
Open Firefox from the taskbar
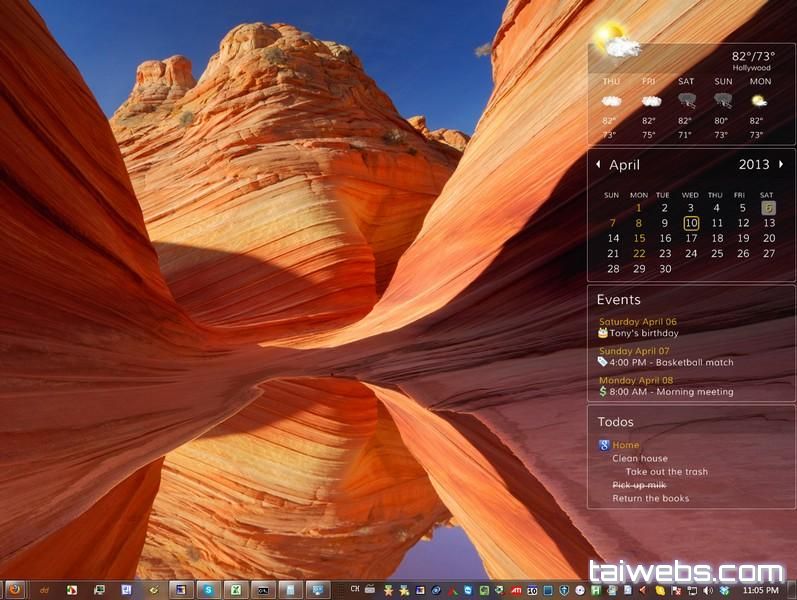click(x=15, y=590)
